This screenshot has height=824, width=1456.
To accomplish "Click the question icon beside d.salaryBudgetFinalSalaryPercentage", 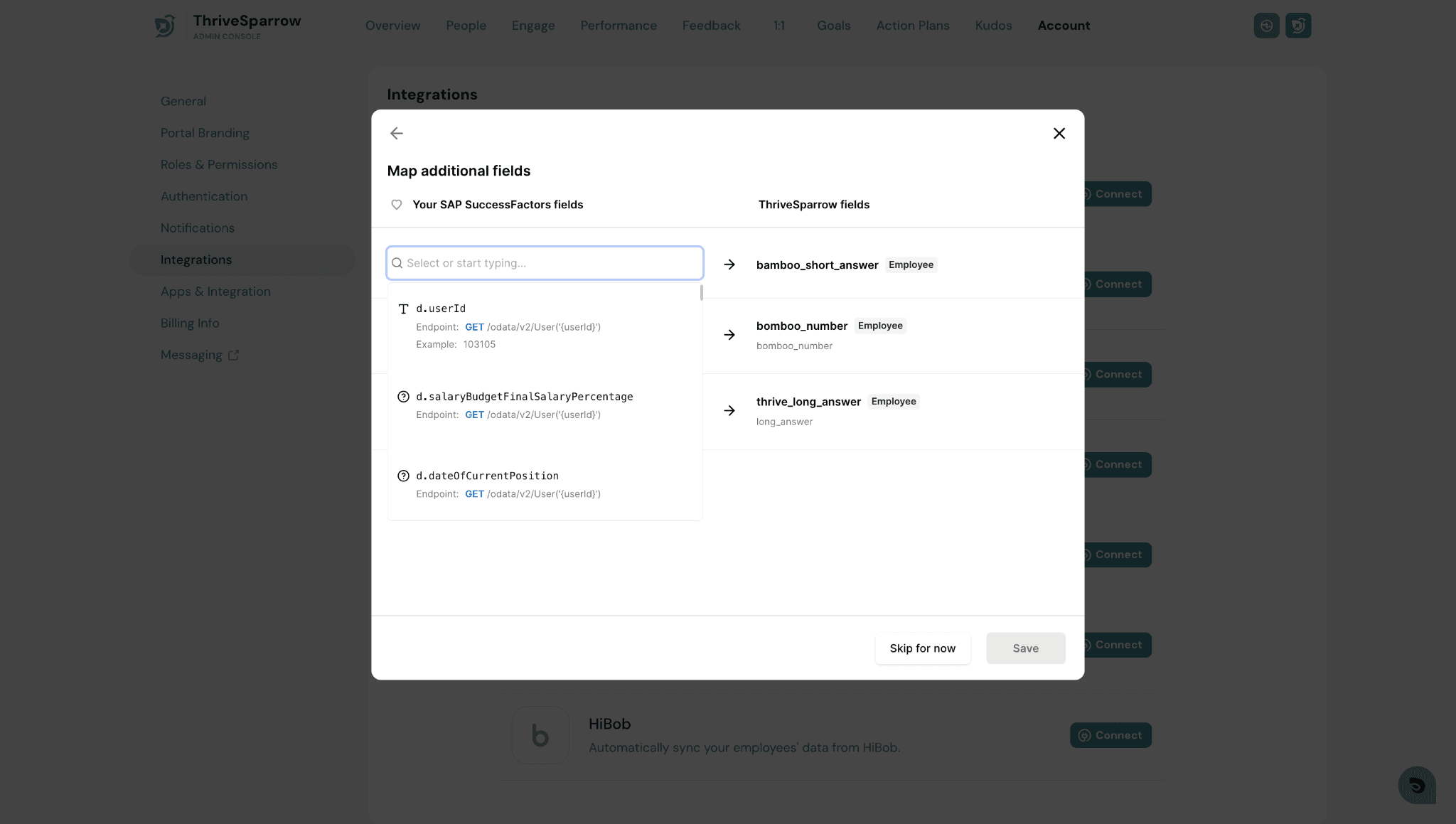I will [x=403, y=397].
